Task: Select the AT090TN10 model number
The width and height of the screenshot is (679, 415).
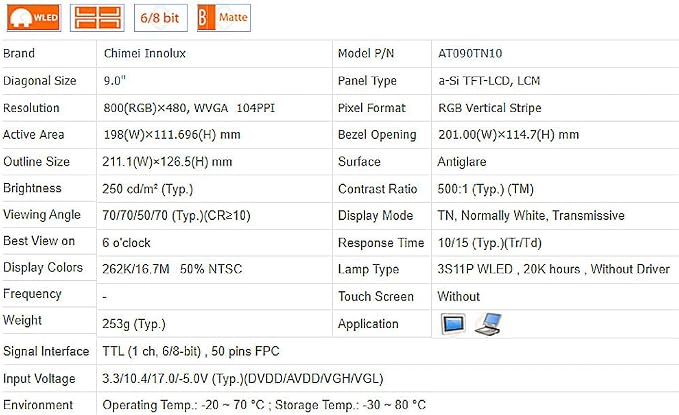Action: click(470, 53)
